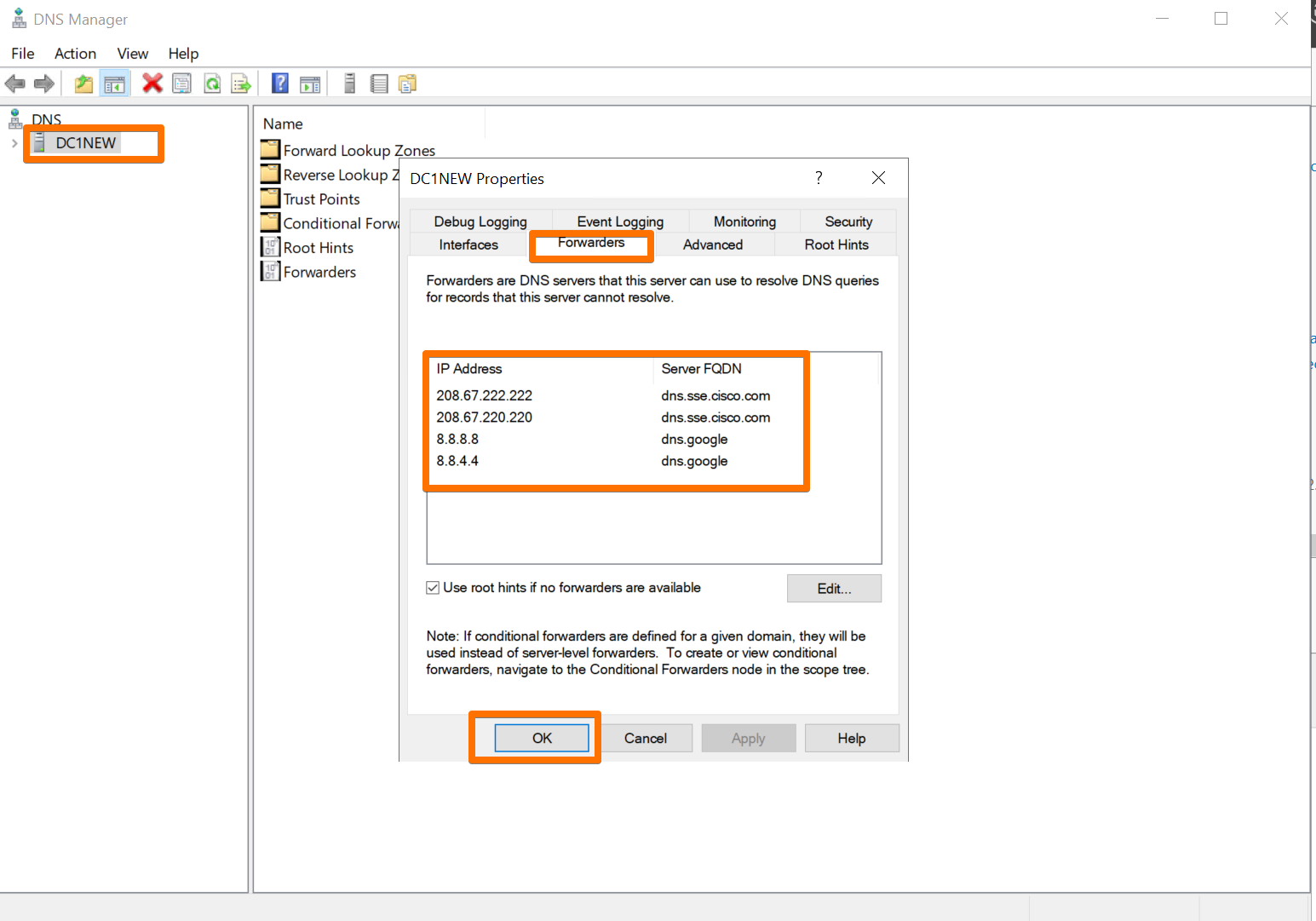Expand the DC1NEW server tree node
Image resolution: width=1316 pixels, height=921 pixels.
14,143
